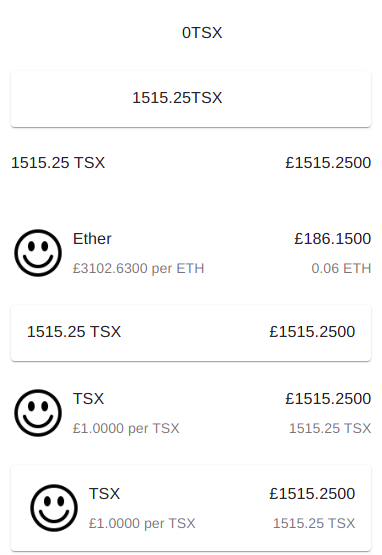Click £1.0000 per TSX in unboxed row

(126, 428)
